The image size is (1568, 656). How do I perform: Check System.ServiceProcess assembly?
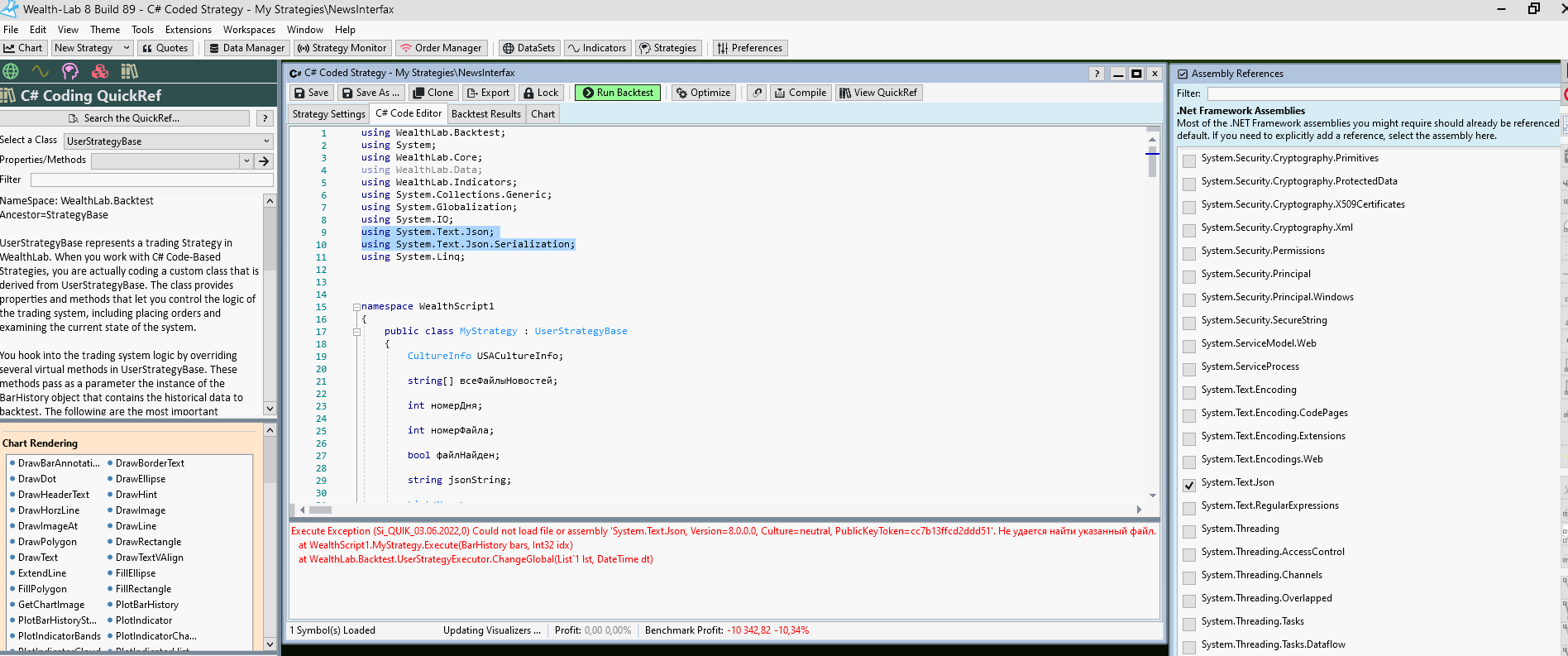pyautogui.click(x=1189, y=369)
